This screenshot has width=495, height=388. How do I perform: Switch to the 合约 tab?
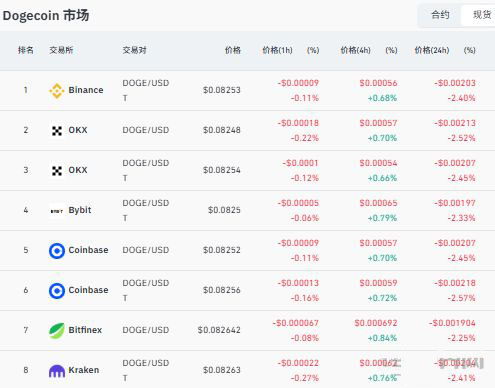pos(440,15)
